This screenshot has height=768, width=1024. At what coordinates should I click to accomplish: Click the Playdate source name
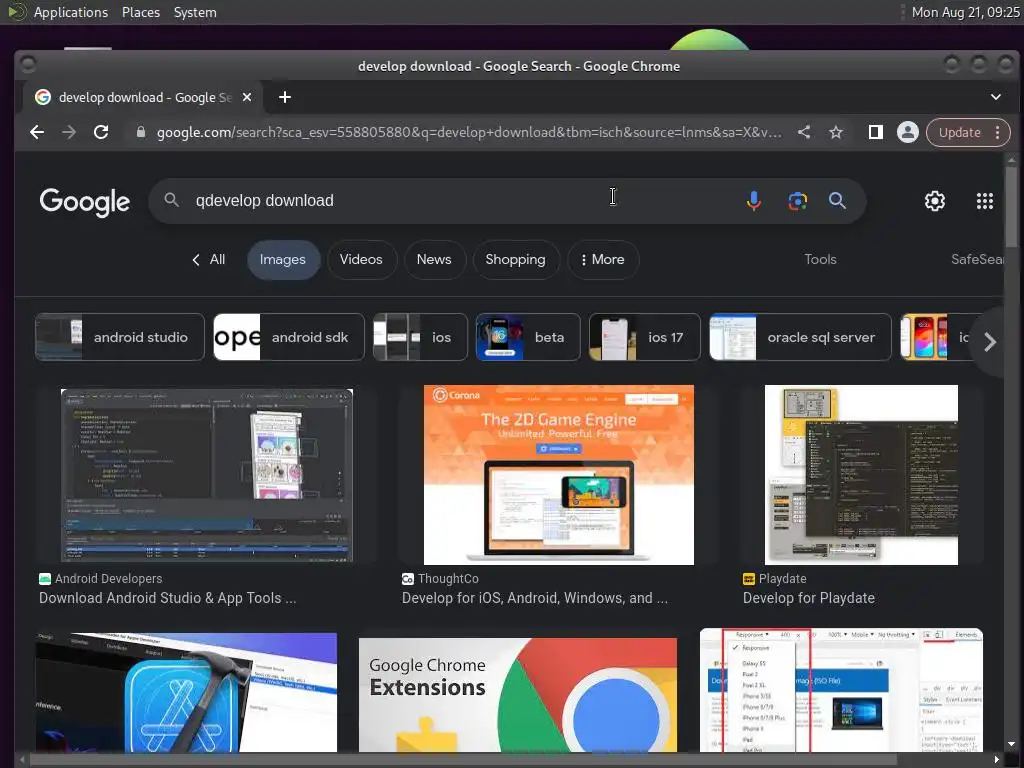click(x=782, y=579)
